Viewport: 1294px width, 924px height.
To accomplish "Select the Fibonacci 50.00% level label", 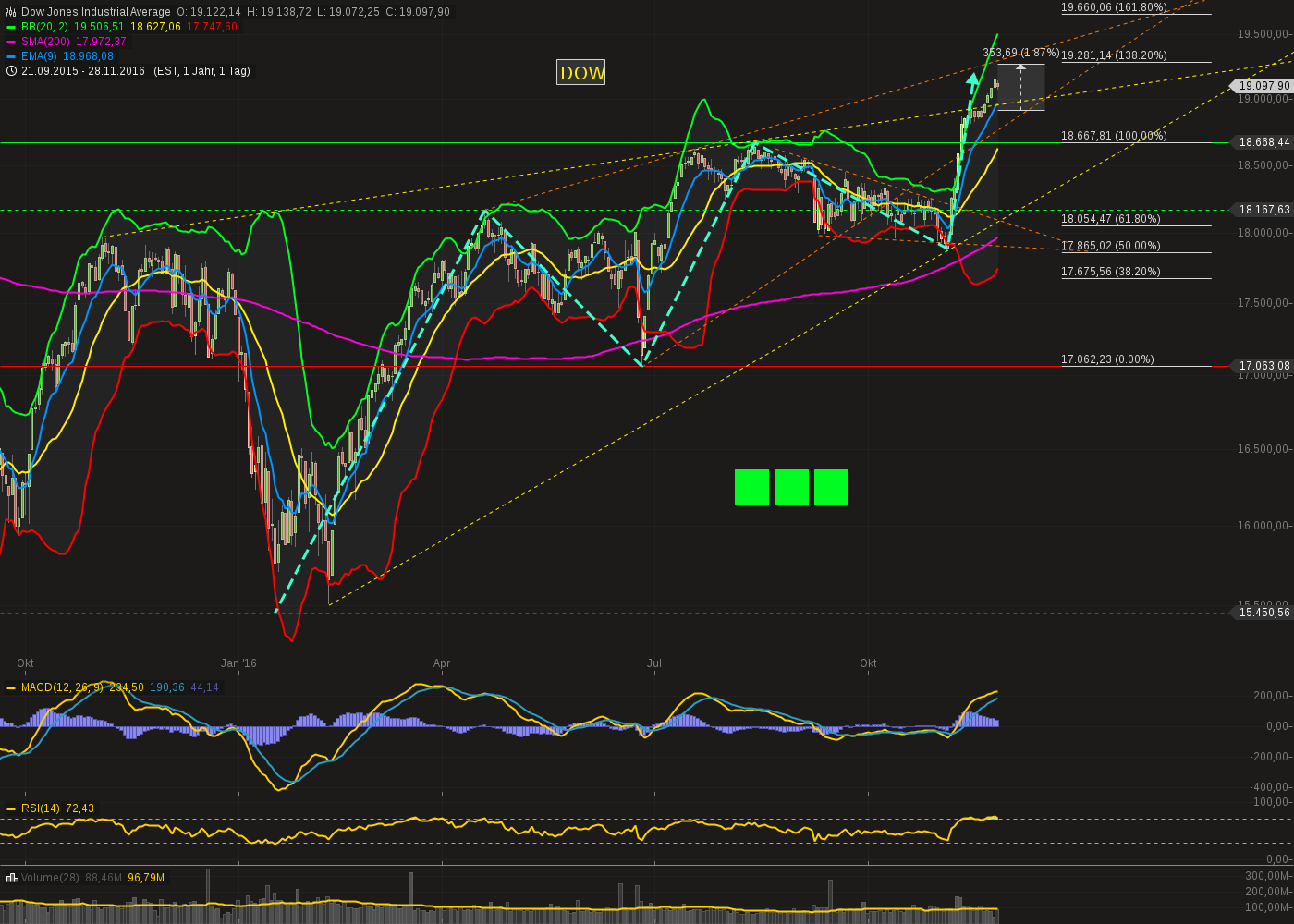I will pyautogui.click(x=1111, y=246).
